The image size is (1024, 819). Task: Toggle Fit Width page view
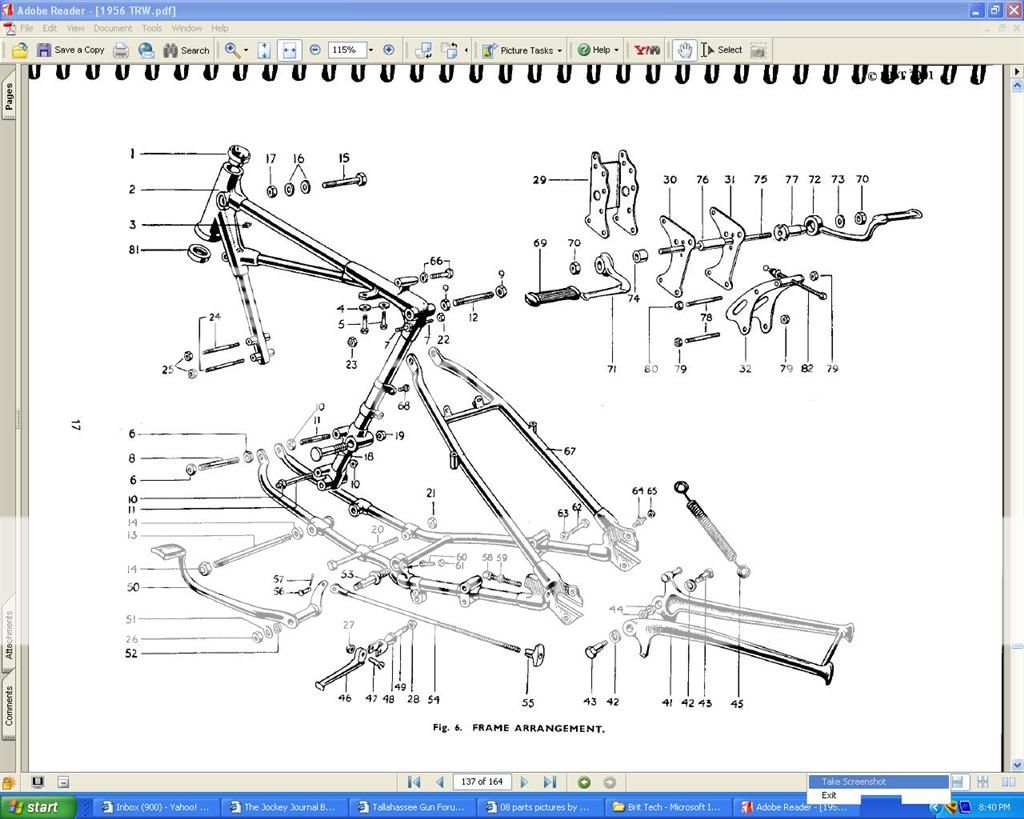pyautogui.click(x=289, y=50)
